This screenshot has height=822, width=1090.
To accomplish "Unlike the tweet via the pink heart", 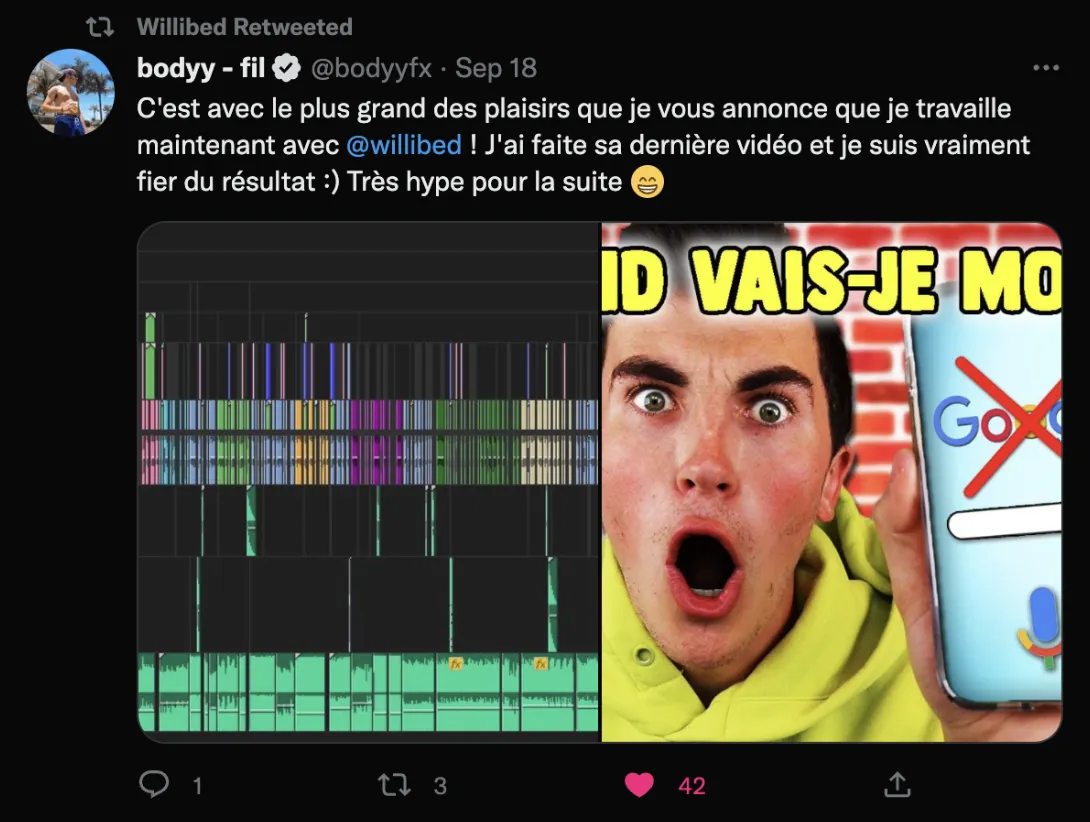I will click(639, 785).
